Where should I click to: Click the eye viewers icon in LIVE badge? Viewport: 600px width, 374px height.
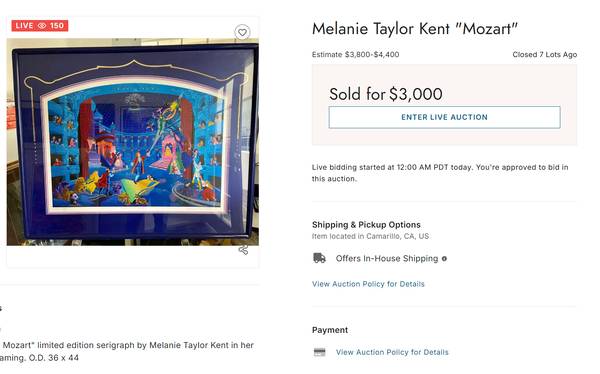pos(42,26)
